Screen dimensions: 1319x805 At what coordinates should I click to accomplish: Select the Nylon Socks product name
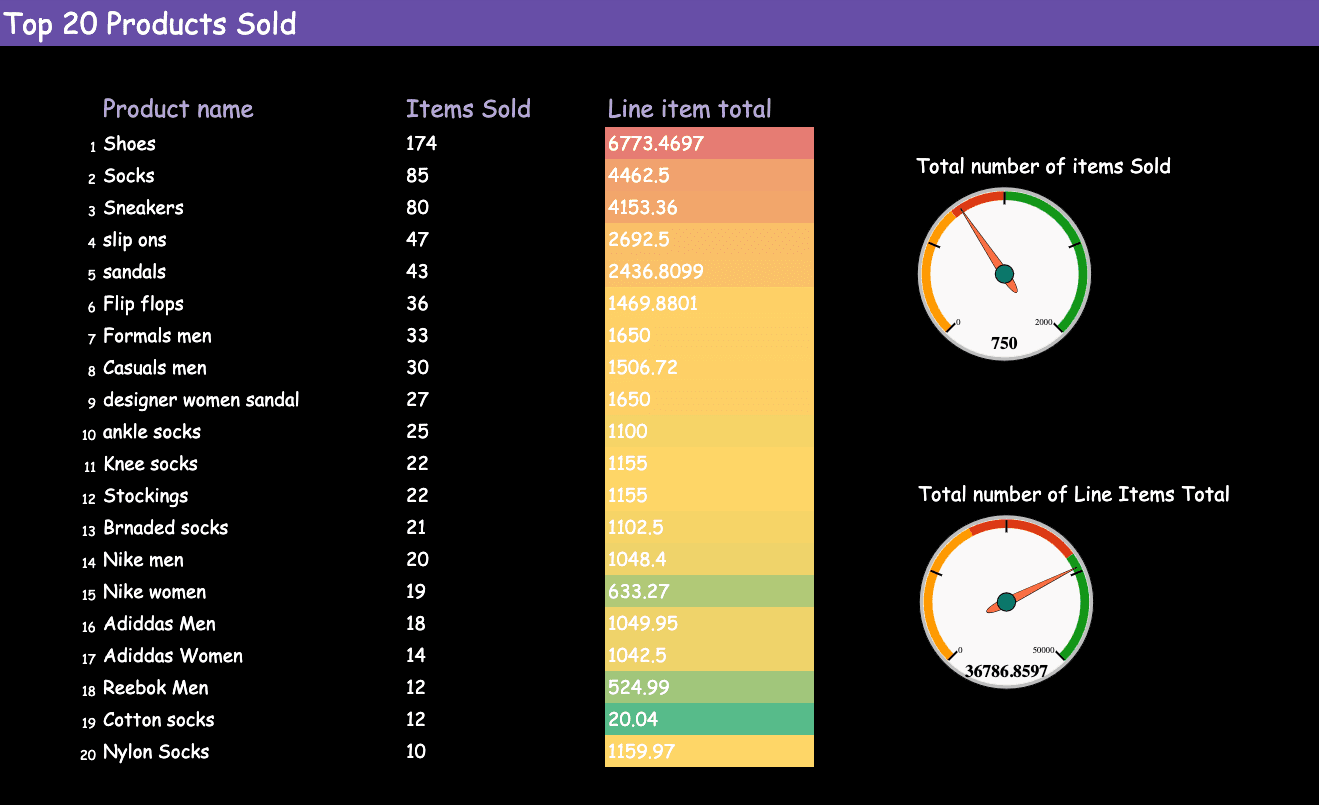(156, 752)
